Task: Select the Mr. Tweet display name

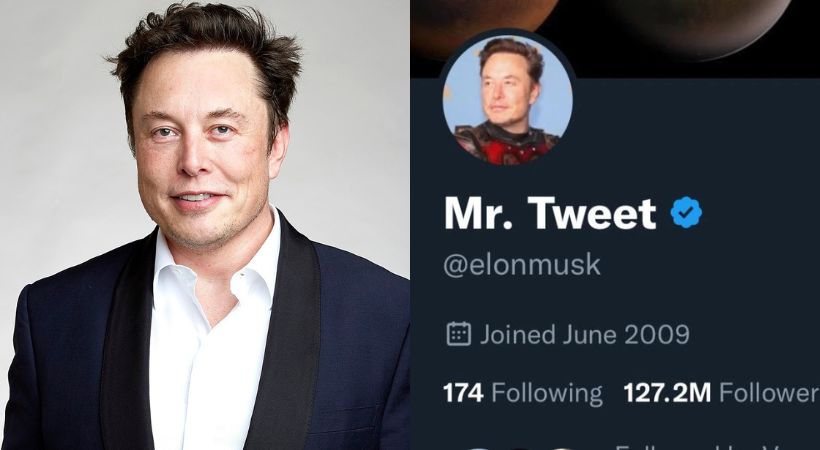Action: pos(550,213)
